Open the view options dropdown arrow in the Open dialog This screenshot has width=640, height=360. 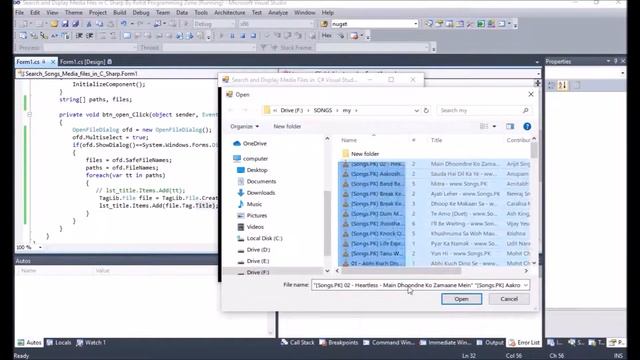(x=494, y=127)
